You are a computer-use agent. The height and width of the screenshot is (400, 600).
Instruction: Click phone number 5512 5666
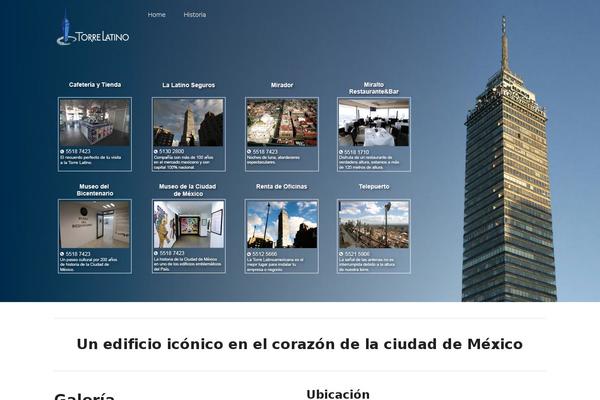click(265, 254)
